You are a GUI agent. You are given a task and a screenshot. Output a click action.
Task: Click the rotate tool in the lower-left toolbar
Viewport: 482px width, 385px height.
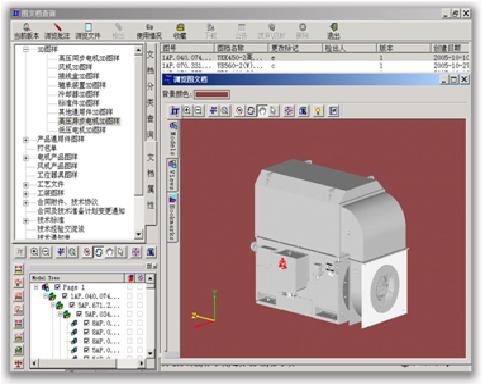(x=98, y=252)
